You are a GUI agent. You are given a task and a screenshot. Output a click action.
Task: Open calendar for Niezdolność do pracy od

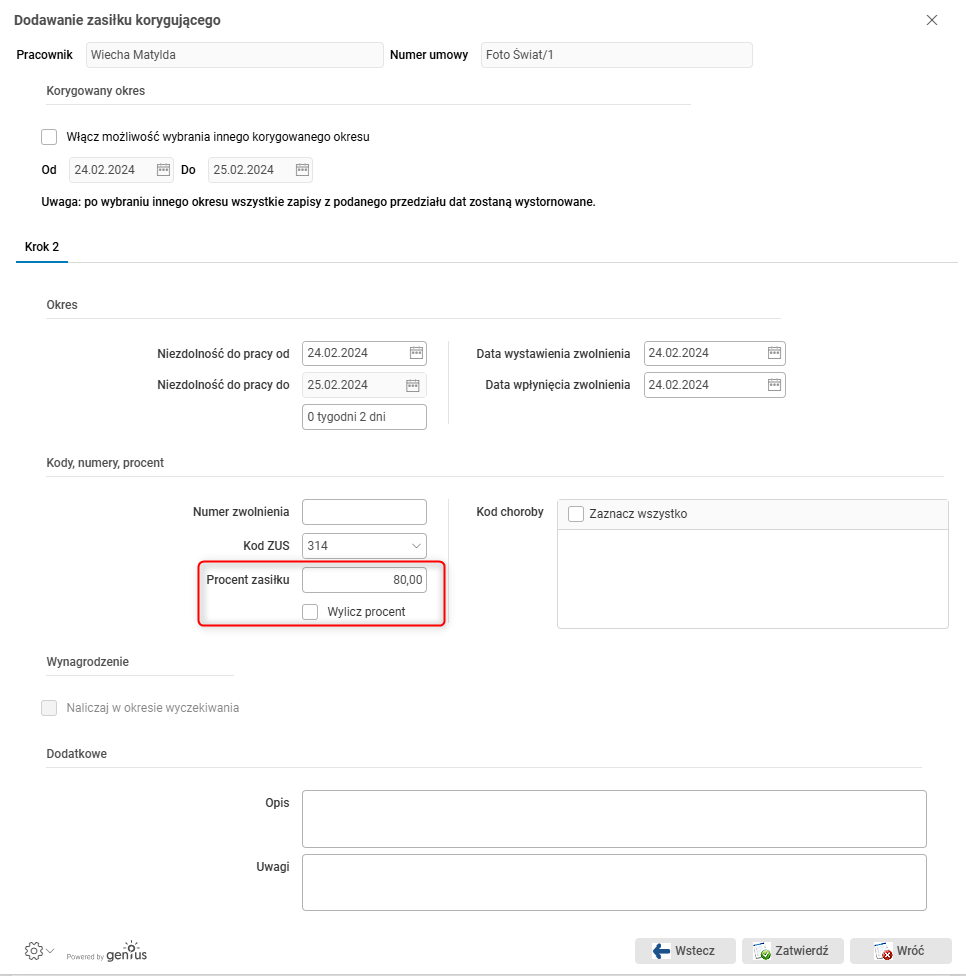[x=416, y=353]
